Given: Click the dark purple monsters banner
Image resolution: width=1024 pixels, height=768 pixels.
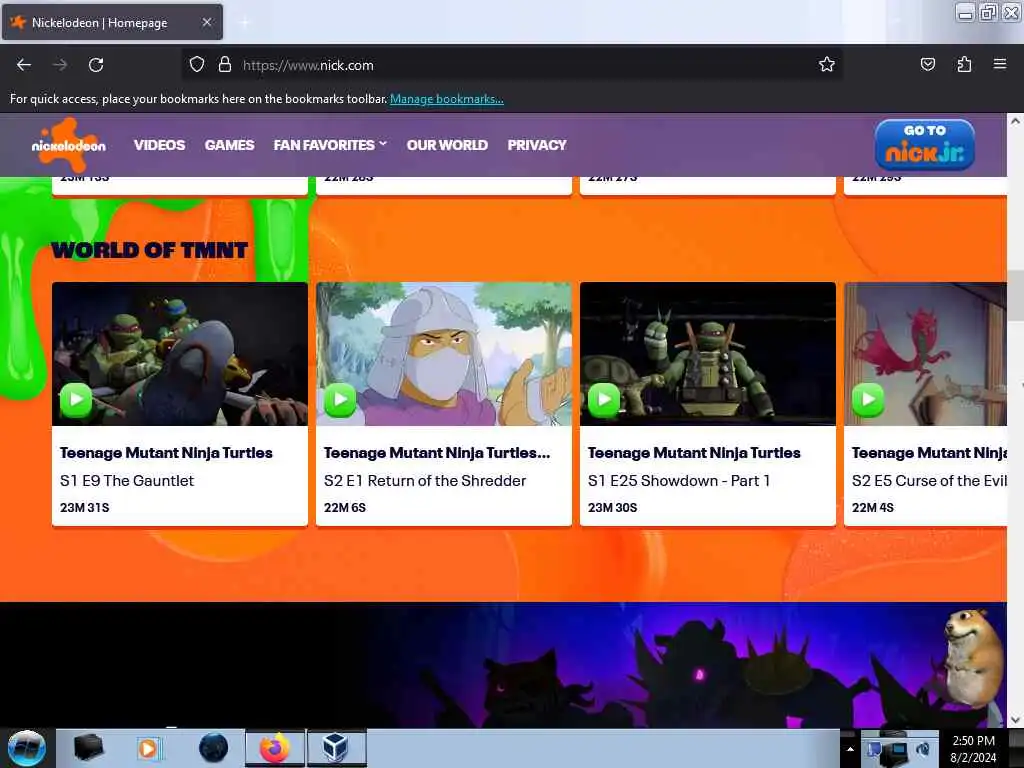Looking at the screenshot, I should tap(503, 665).
